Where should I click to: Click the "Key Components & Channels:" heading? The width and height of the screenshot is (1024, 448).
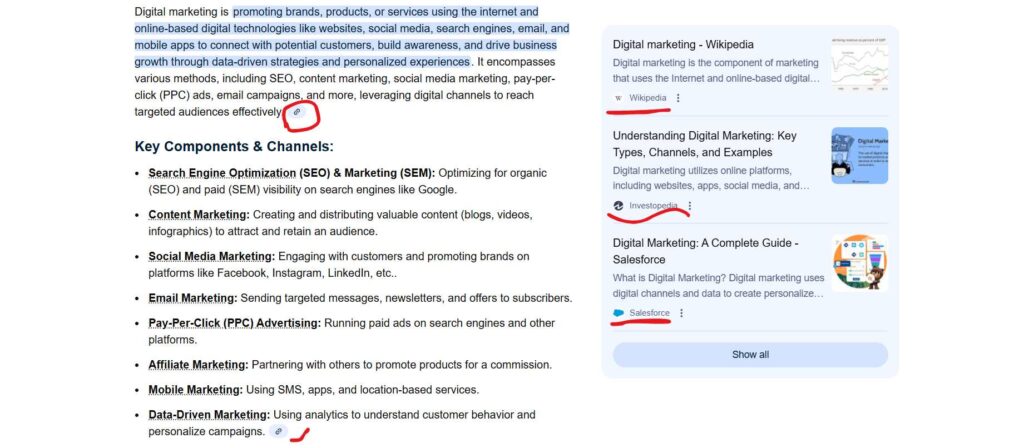(234, 146)
